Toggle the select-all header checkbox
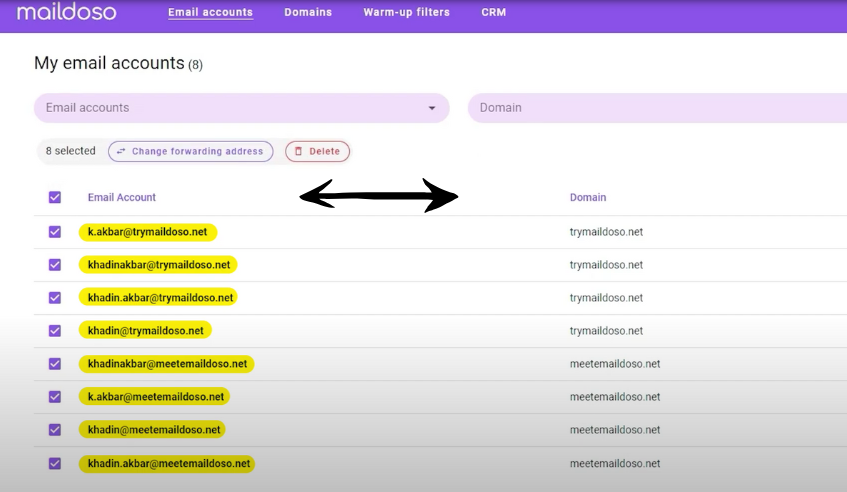847x492 pixels. coord(55,197)
